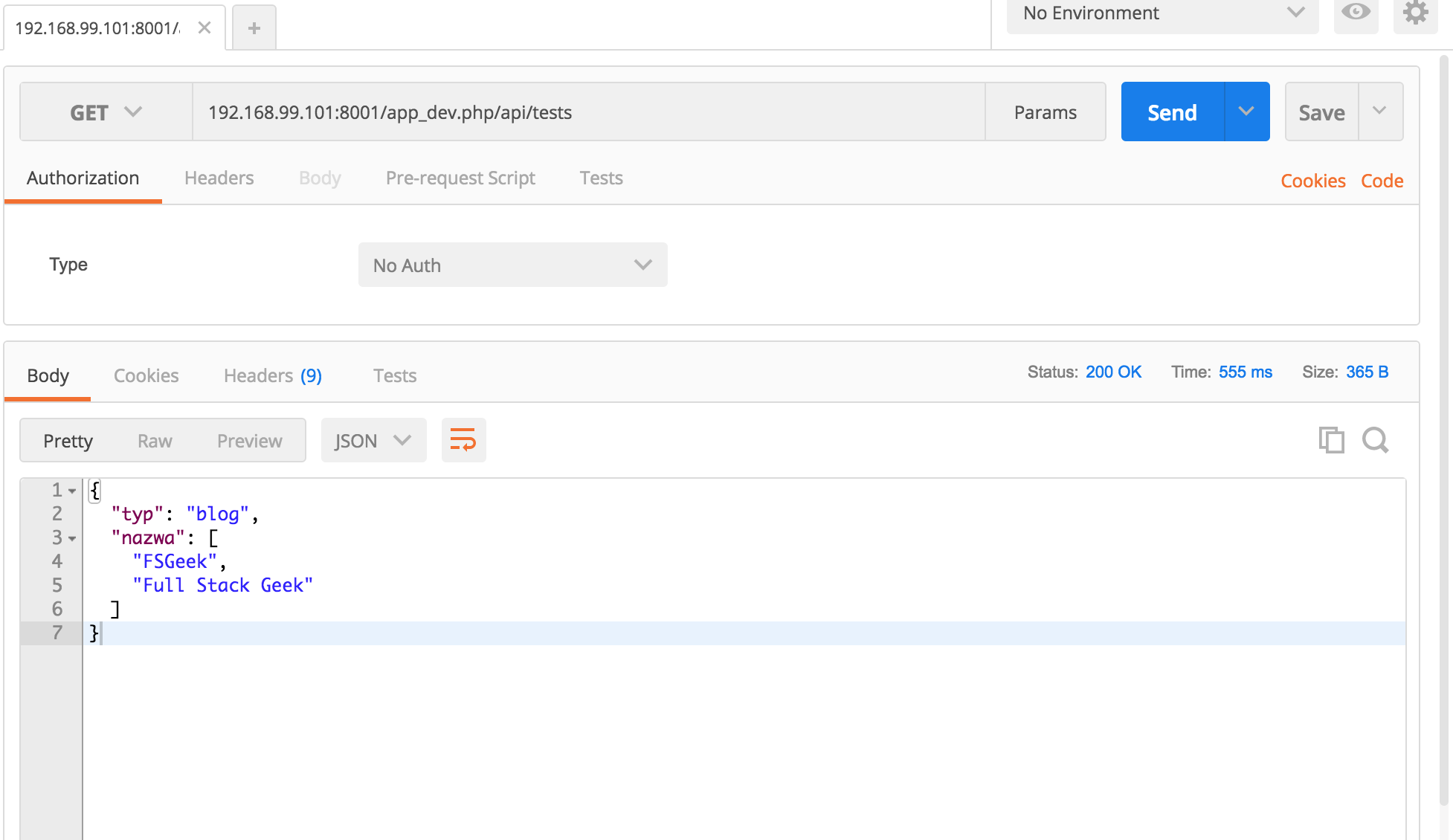Open the Send button arrow options

tap(1246, 112)
